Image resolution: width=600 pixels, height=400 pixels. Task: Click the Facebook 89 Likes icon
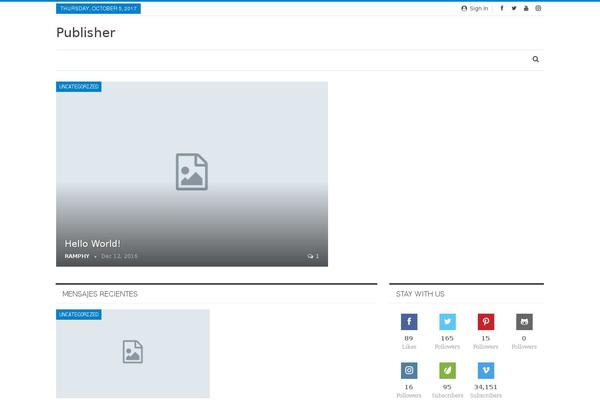click(409, 322)
